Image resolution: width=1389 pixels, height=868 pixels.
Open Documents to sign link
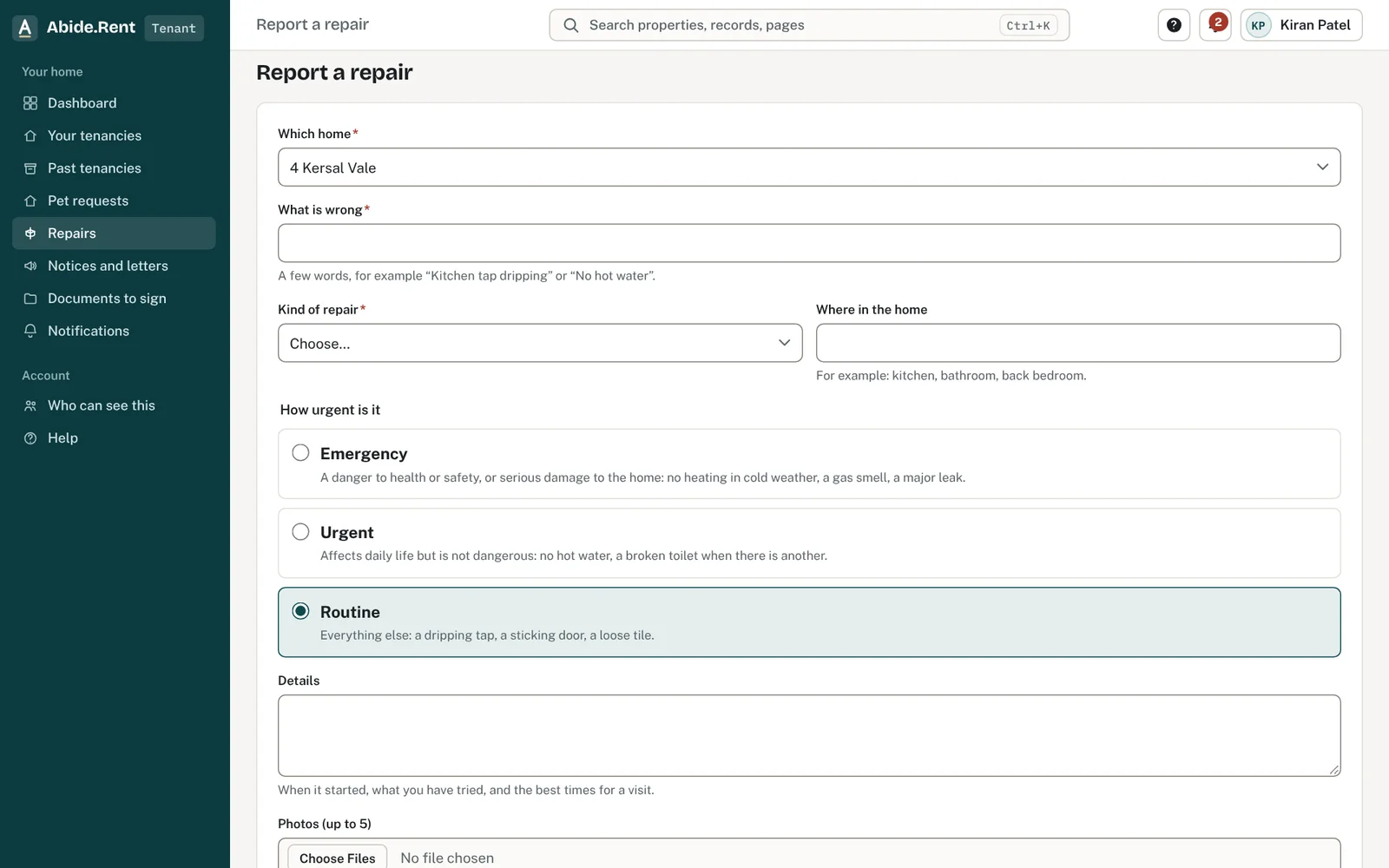pyautogui.click(x=114, y=299)
